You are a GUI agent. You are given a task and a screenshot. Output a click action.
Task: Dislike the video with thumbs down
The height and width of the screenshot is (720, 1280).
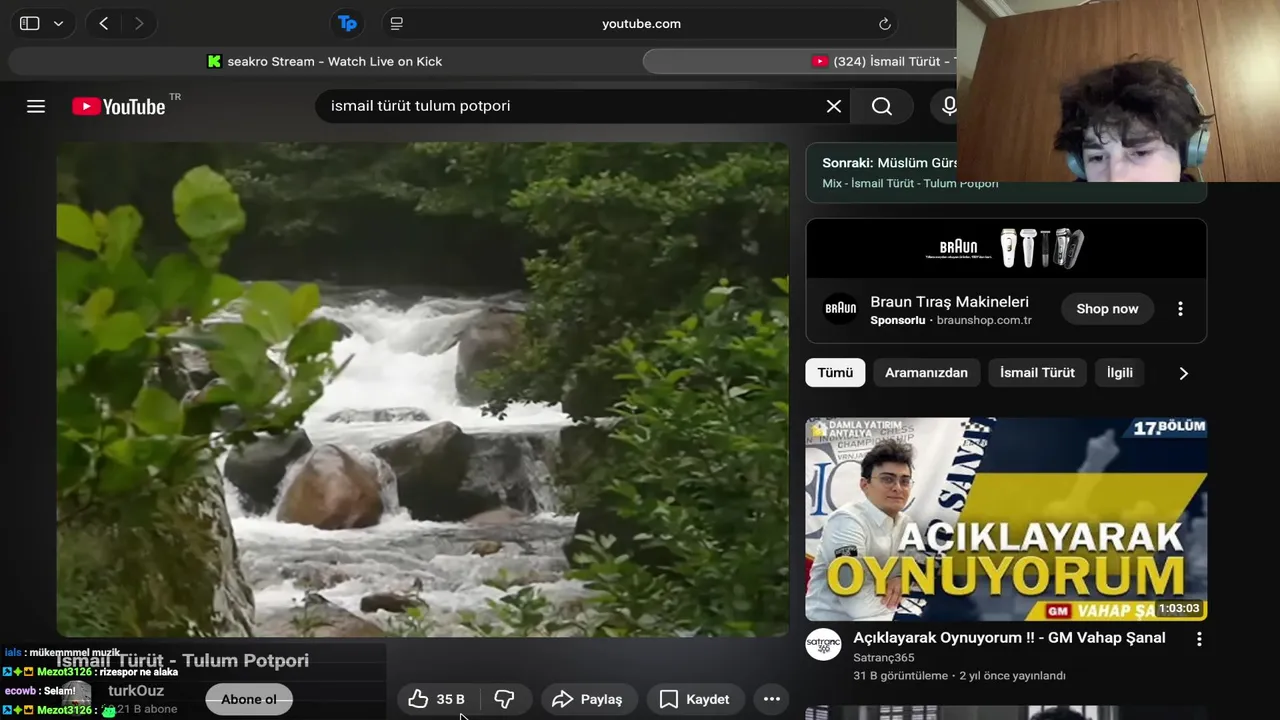(x=505, y=699)
